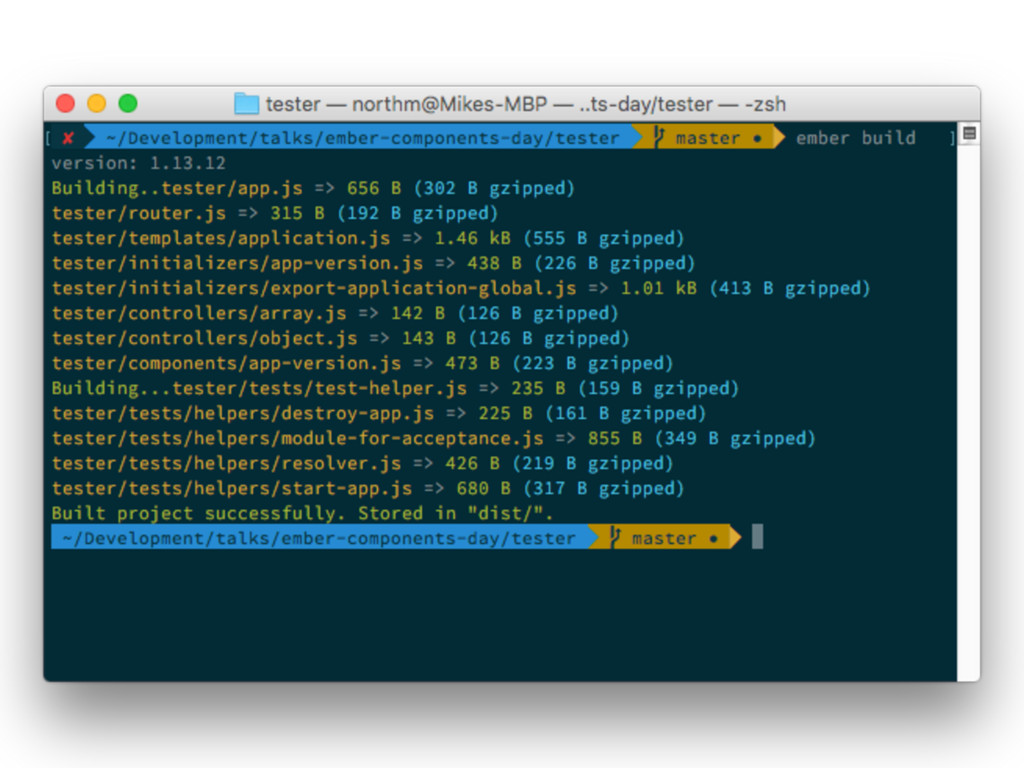Viewport: 1024px width, 768px height.
Task: Click the "master" branch segment in the bottom prompt
Action: [664, 538]
